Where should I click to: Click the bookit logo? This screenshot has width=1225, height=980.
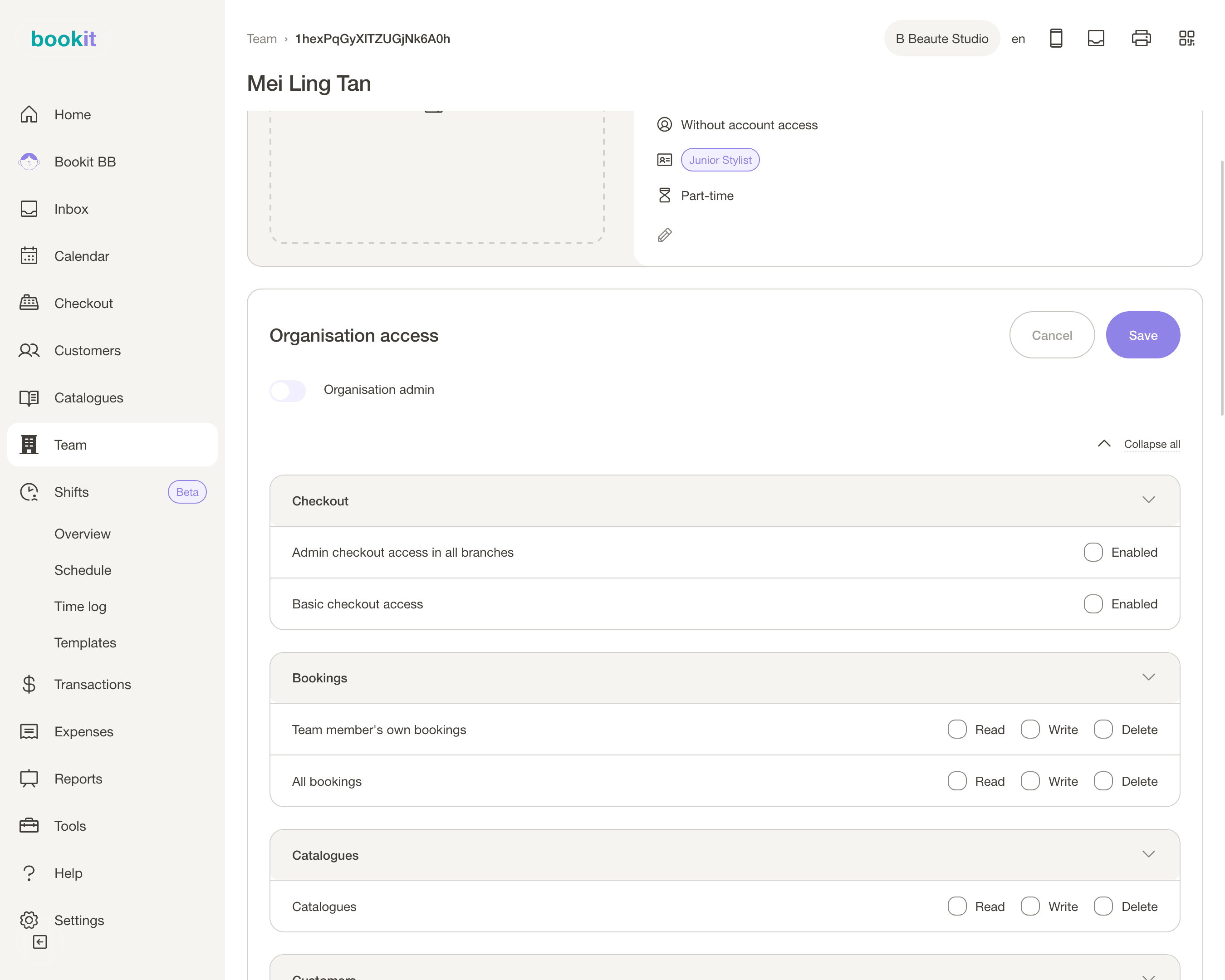tap(63, 39)
